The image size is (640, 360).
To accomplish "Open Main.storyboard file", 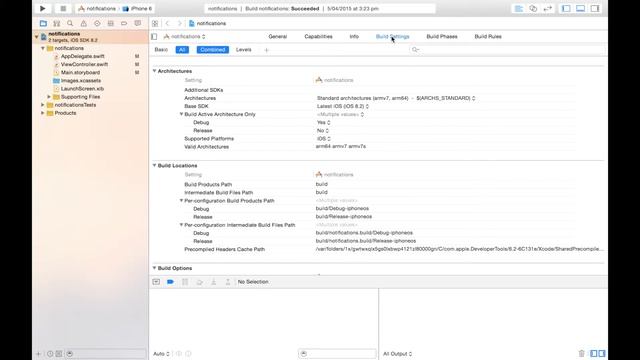I will 80,73.
